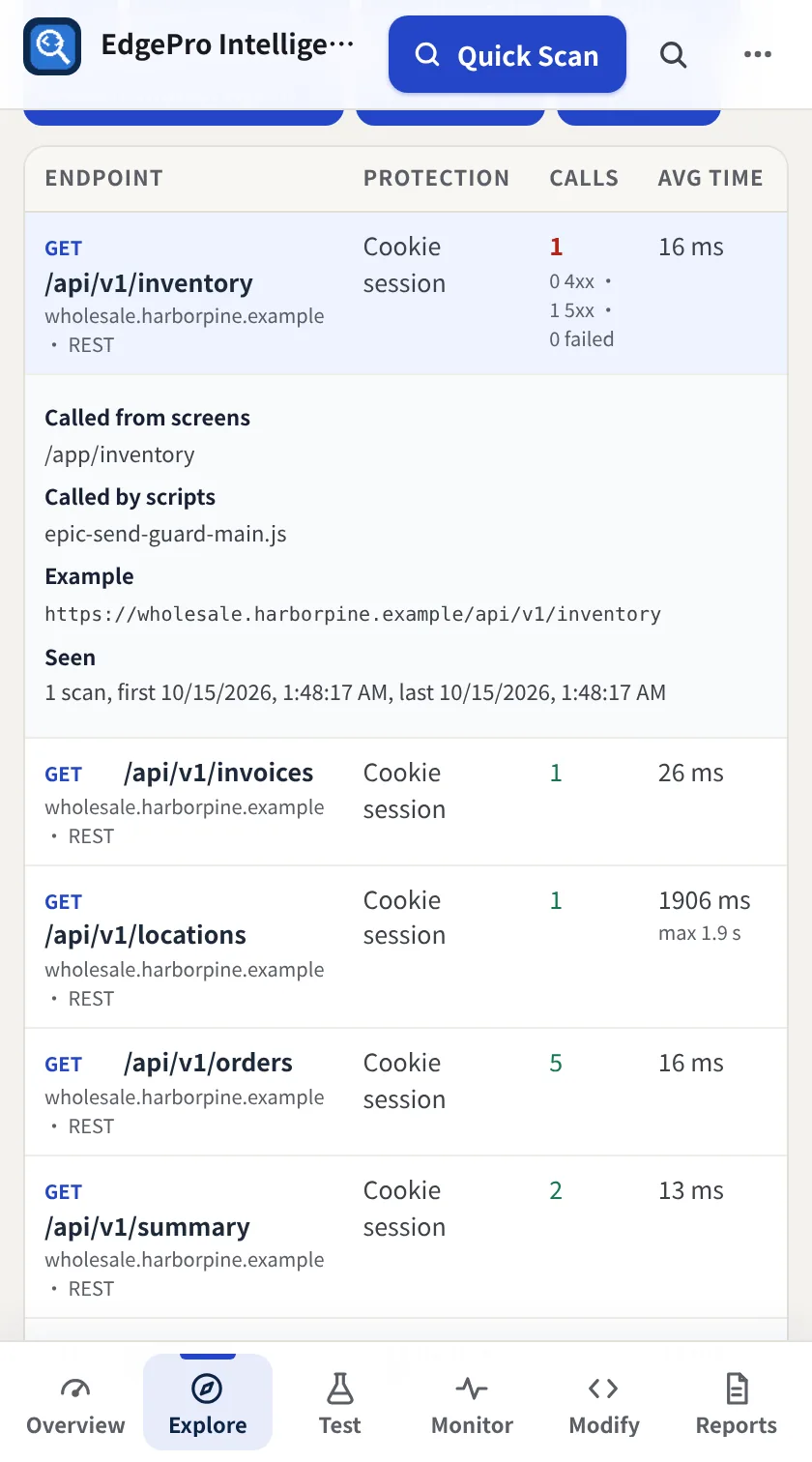This screenshot has height=1462, width=812.
Task: Collapse the /api/v1/inventory endpoint row
Action: [406, 294]
